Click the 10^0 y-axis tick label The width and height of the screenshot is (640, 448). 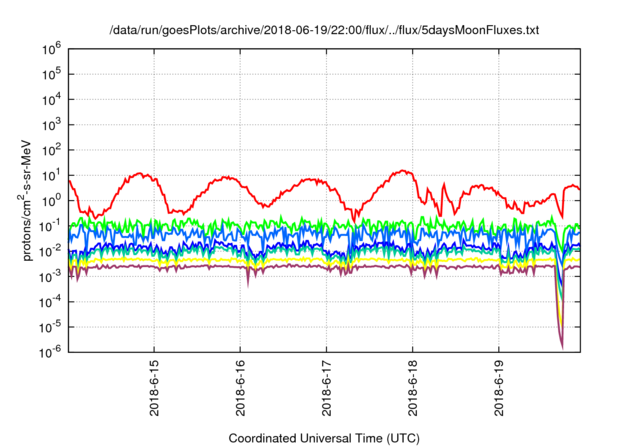point(51,201)
